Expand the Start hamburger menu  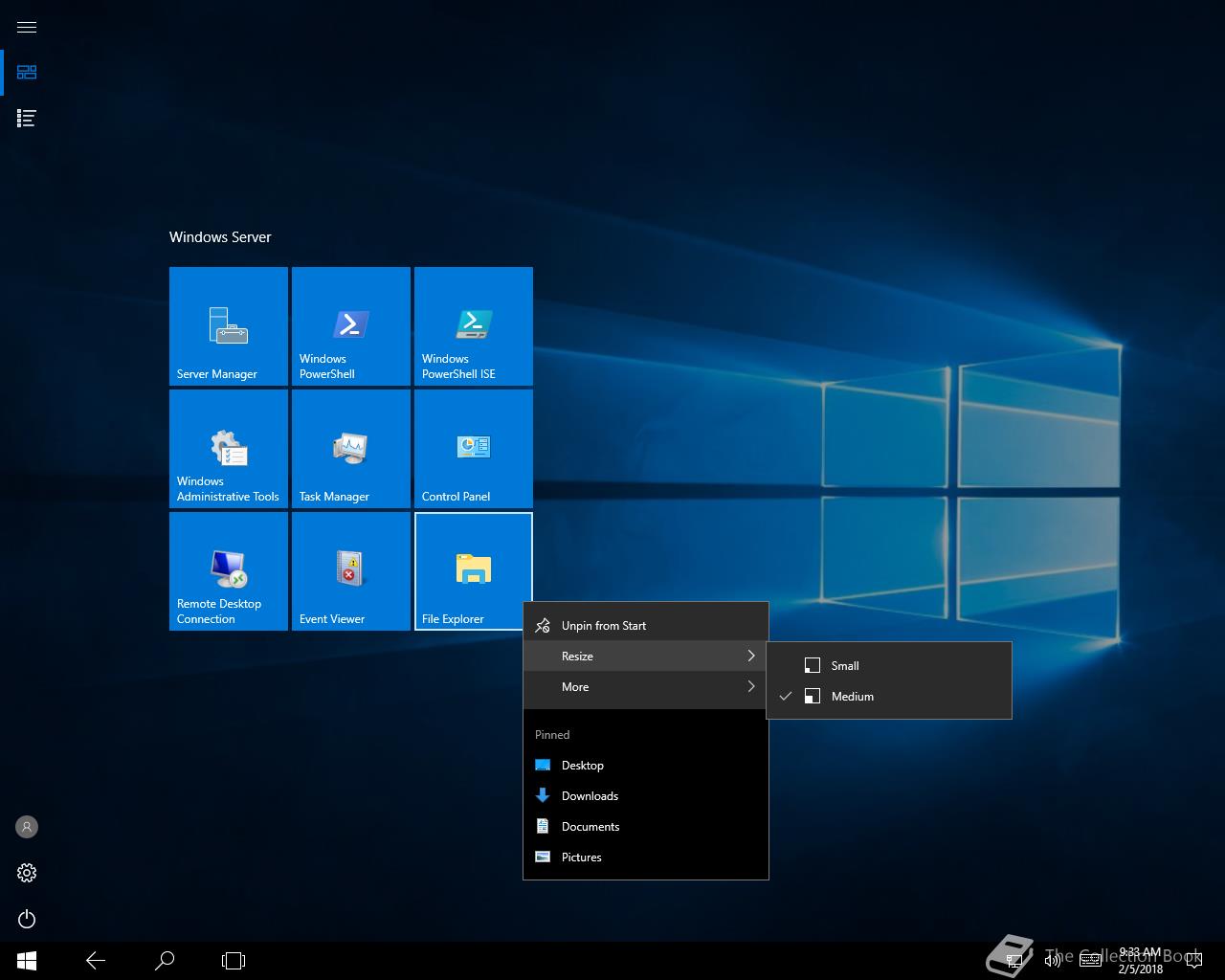tap(27, 27)
